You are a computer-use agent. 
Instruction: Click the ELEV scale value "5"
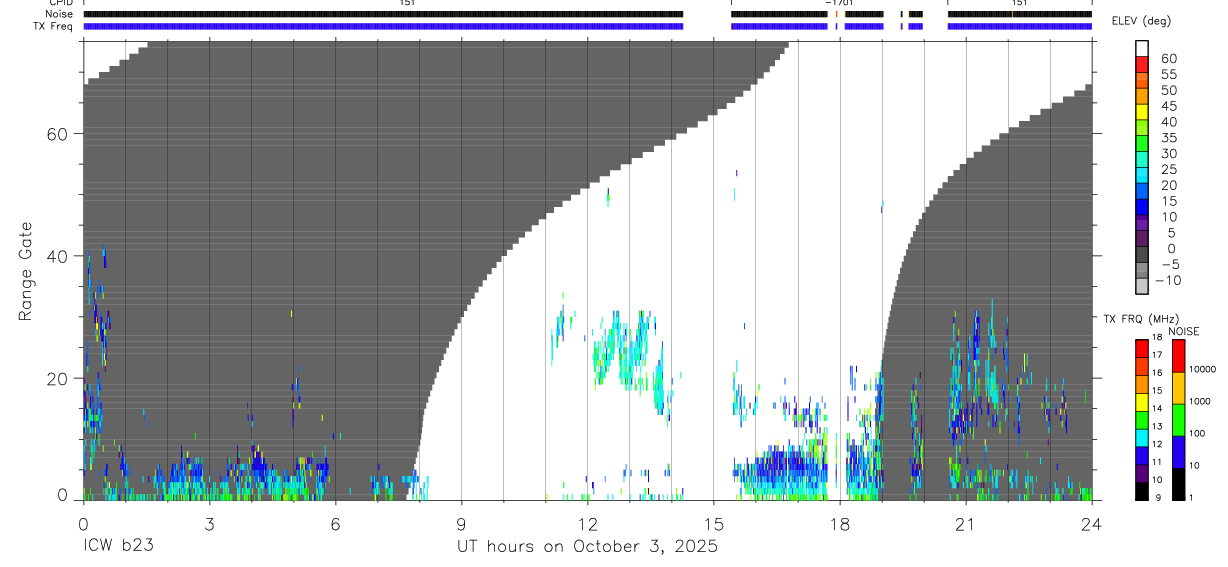[x=1172, y=232]
